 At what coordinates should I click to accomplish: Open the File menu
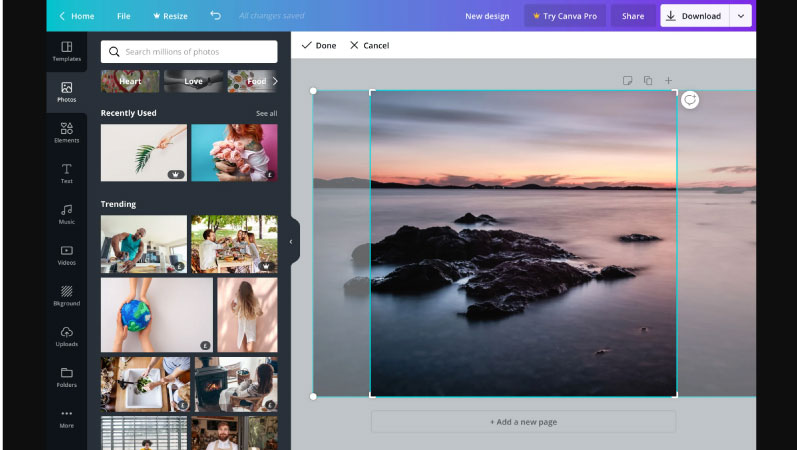pos(123,16)
